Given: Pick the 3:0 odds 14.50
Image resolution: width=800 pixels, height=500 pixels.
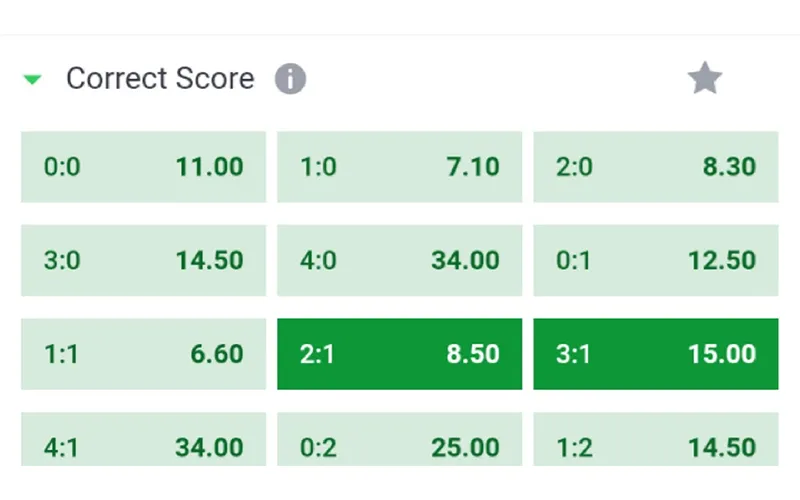Looking at the screenshot, I should coord(143,260).
